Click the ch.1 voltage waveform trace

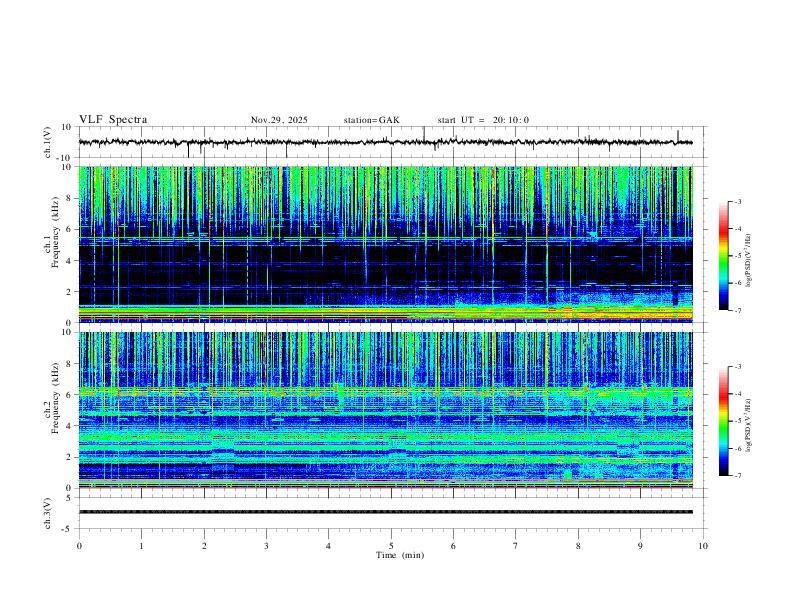(385, 142)
